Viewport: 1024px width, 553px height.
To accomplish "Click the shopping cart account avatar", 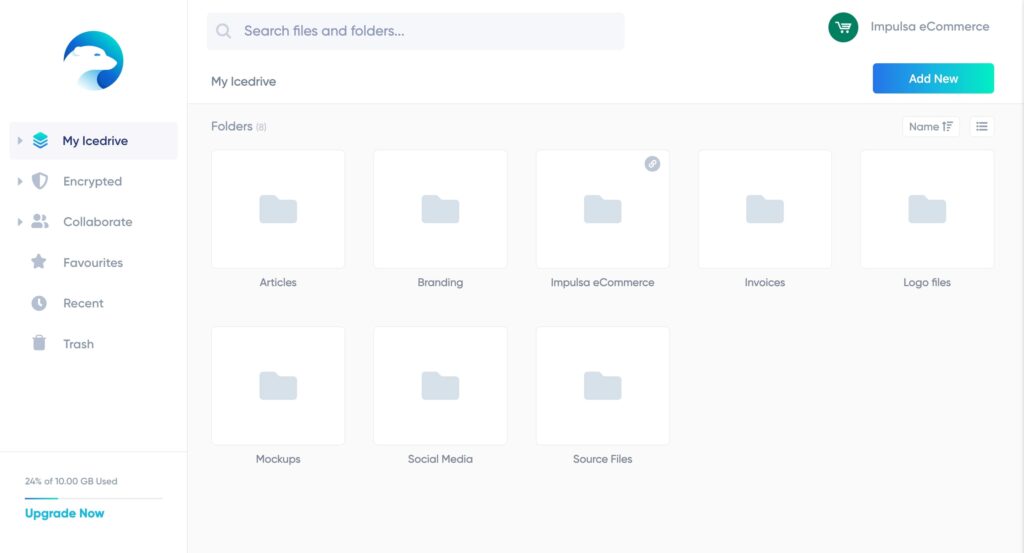I will (x=843, y=27).
